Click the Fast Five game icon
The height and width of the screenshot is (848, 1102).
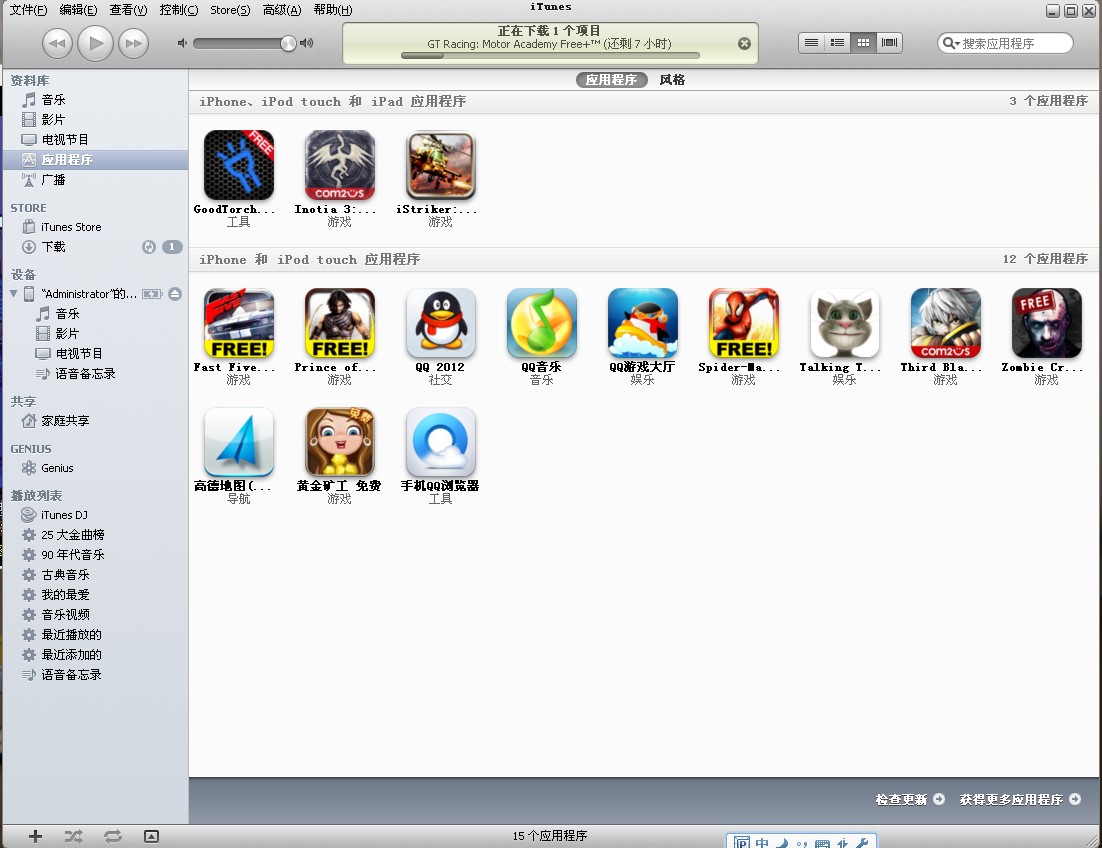238,323
